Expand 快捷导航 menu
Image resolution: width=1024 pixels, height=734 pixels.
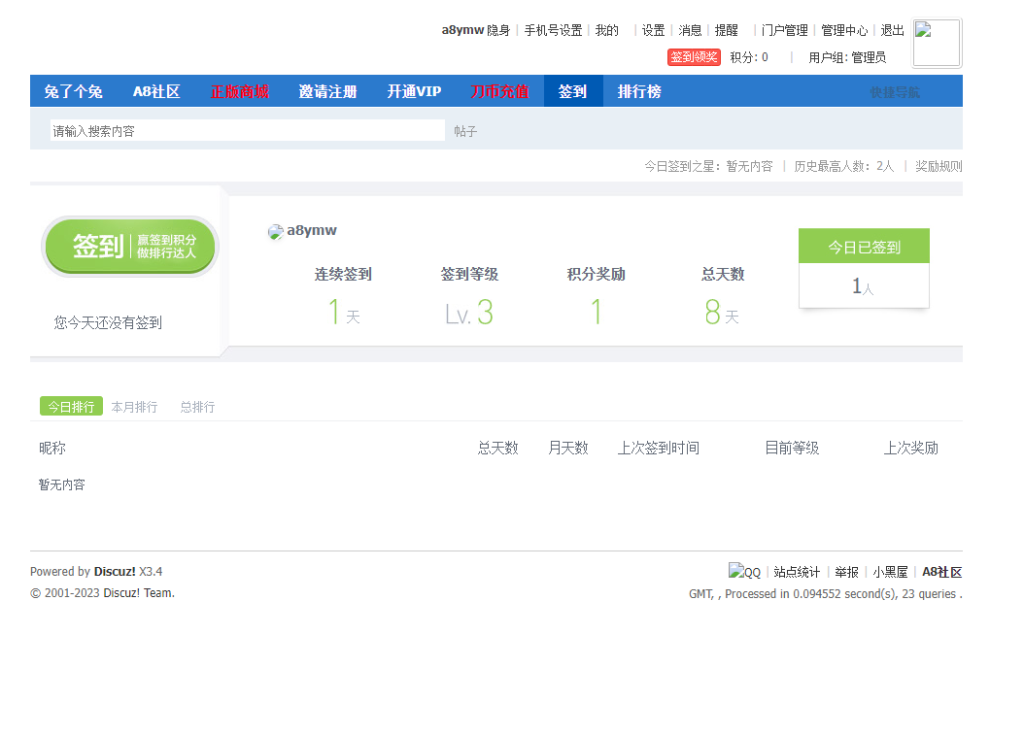pos(895,93)
